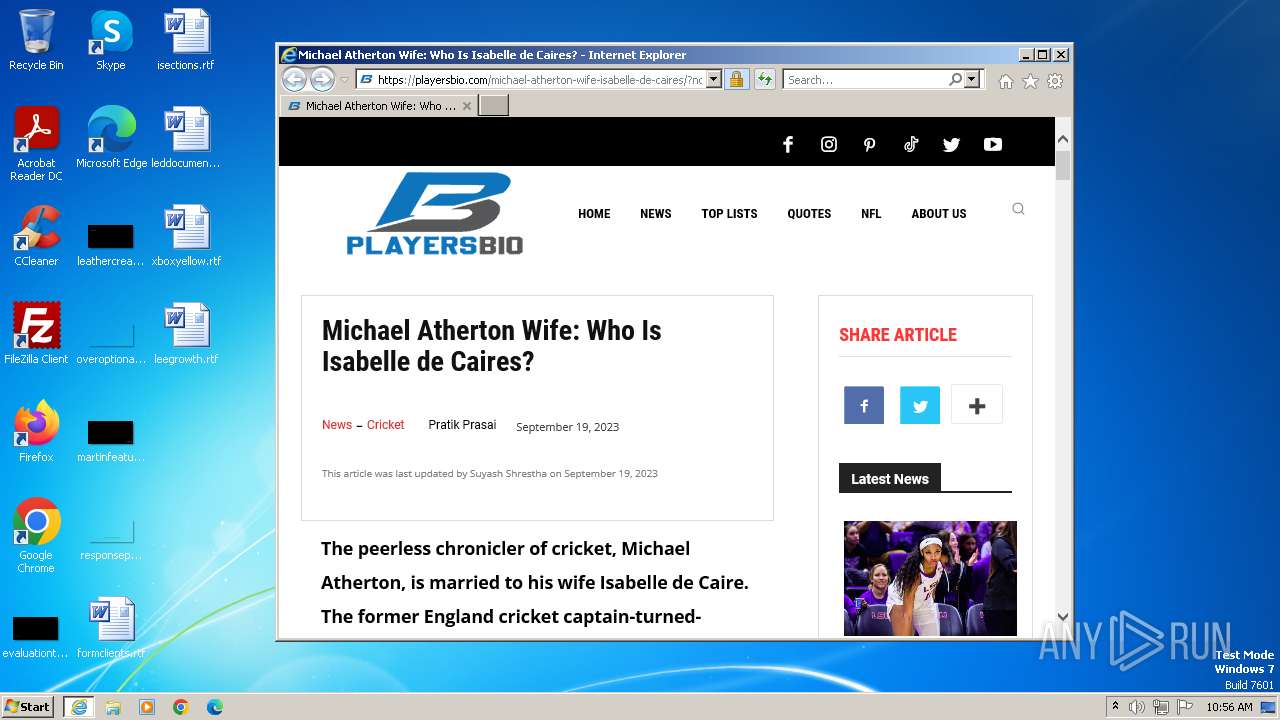The width and height of the screenshot is (1280, 720).
Task: Share the article on Twitter
Action: [920, 406]
